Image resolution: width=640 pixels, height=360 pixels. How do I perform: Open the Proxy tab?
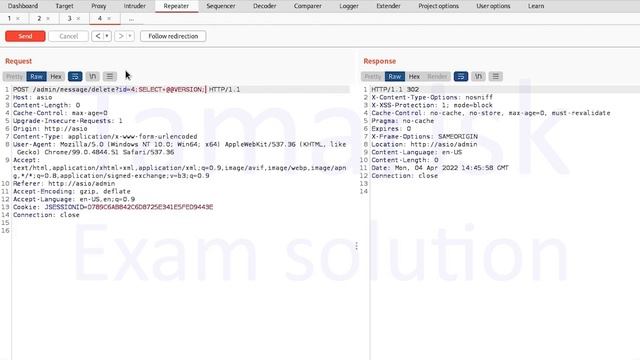click(x=99, y=6)
